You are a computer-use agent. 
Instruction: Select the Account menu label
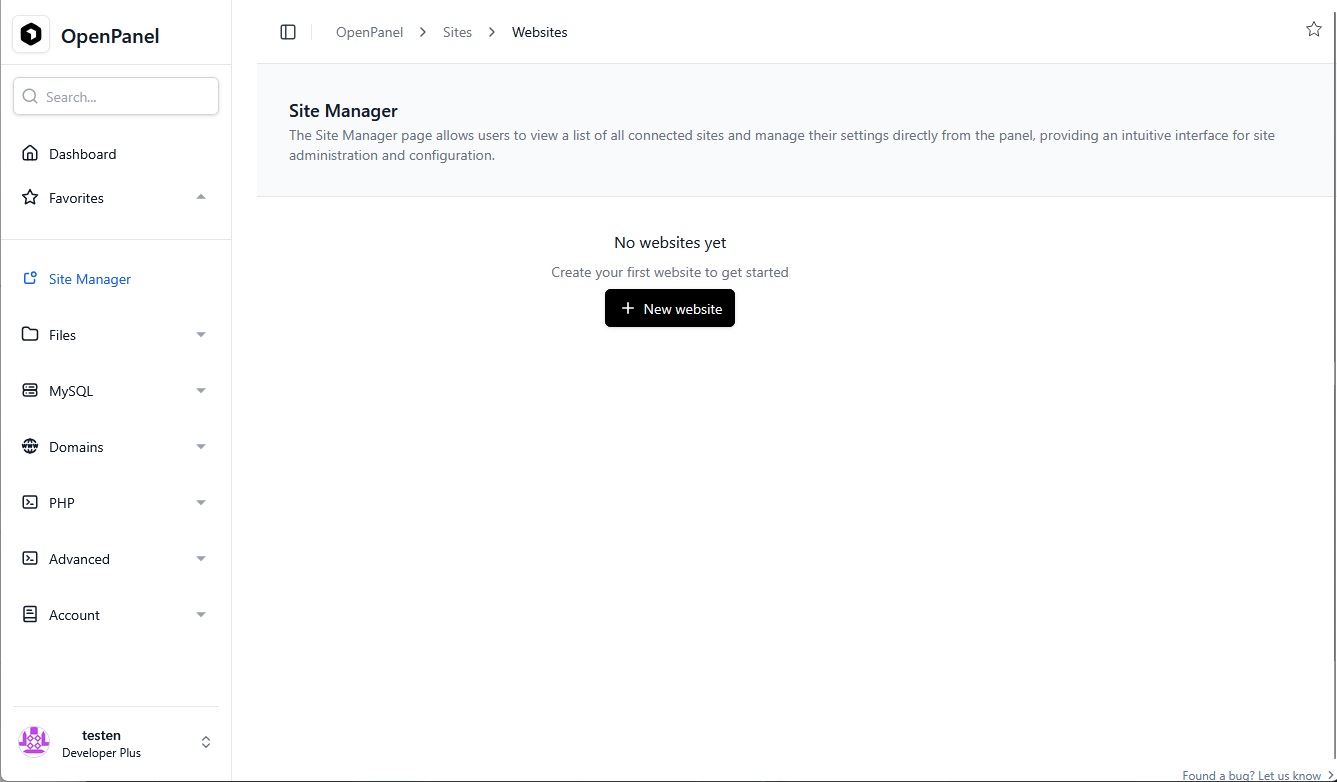[75, 615]
